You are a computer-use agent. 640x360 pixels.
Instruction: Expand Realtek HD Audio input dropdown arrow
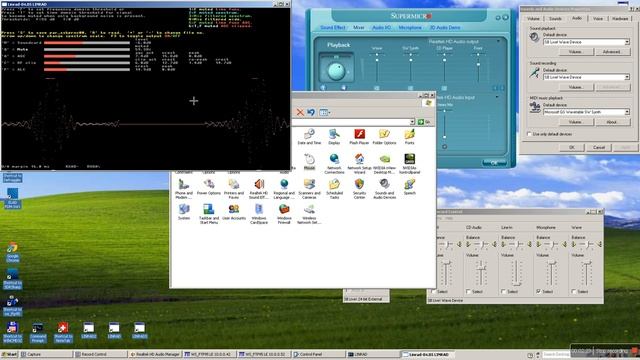[x=497, y=97]
